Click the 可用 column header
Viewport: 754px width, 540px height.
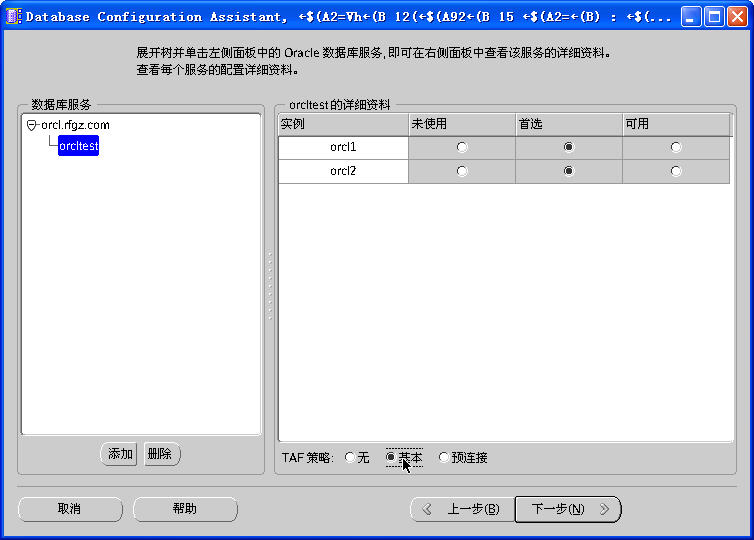click(677, 125)
